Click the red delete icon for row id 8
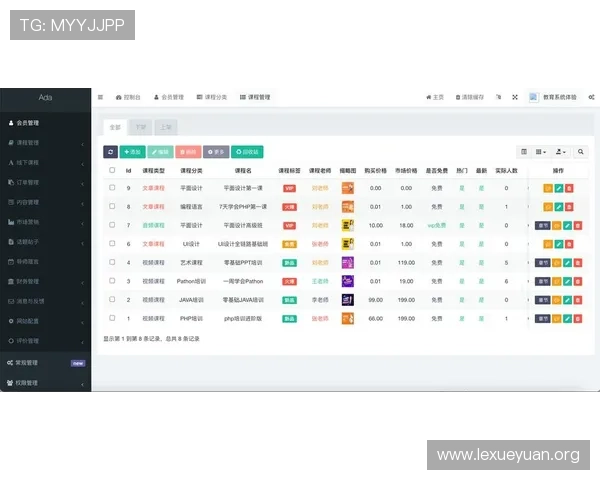 [569, 207]
